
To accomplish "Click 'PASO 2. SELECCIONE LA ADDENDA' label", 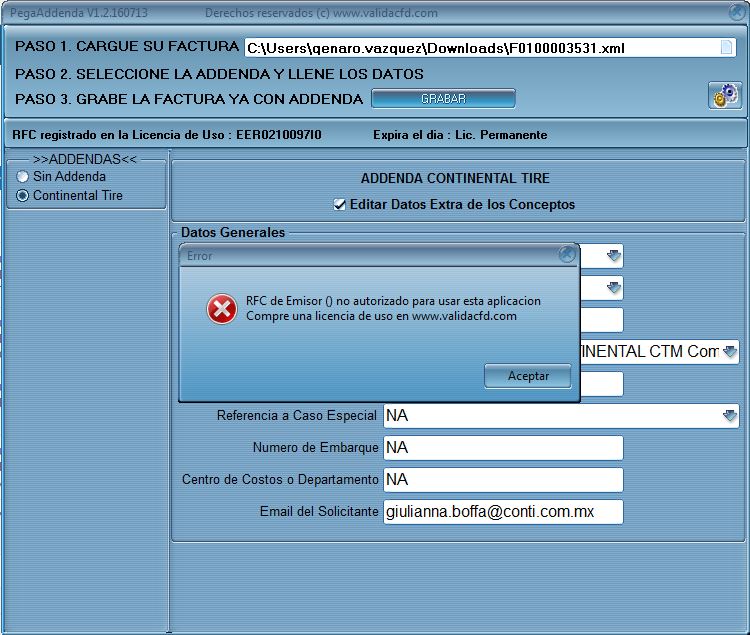I will pos(219,74).
